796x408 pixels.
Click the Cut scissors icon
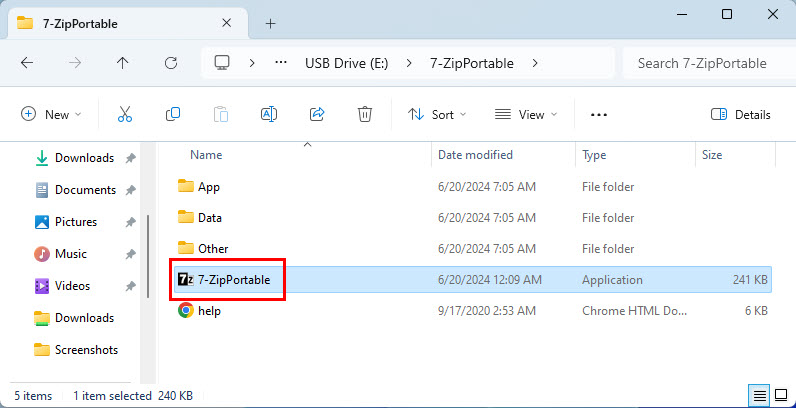[125, 114]
